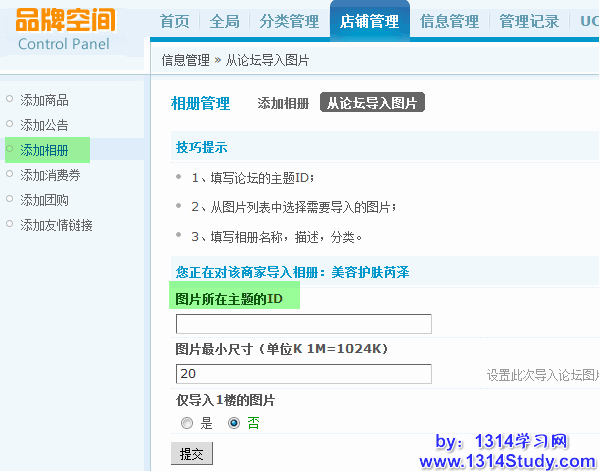Select 添加相册 in the sidebar
Viewport: 600px width, 471px height.
pos(45,150)
